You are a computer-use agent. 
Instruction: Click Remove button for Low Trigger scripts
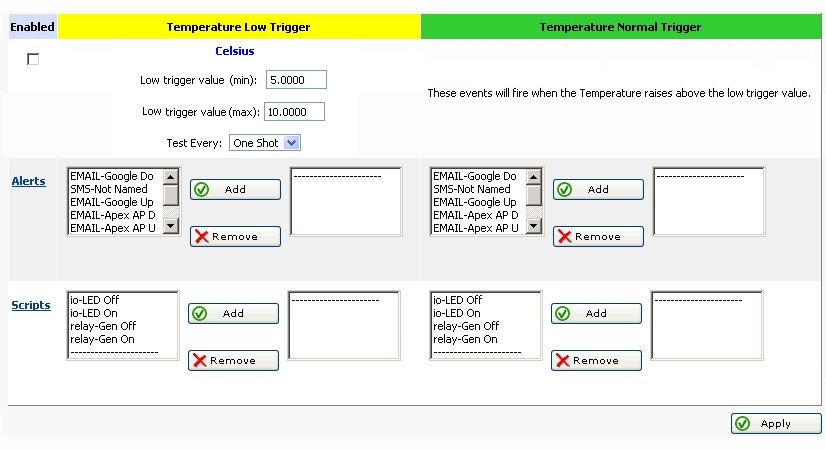tap(233, 361)
